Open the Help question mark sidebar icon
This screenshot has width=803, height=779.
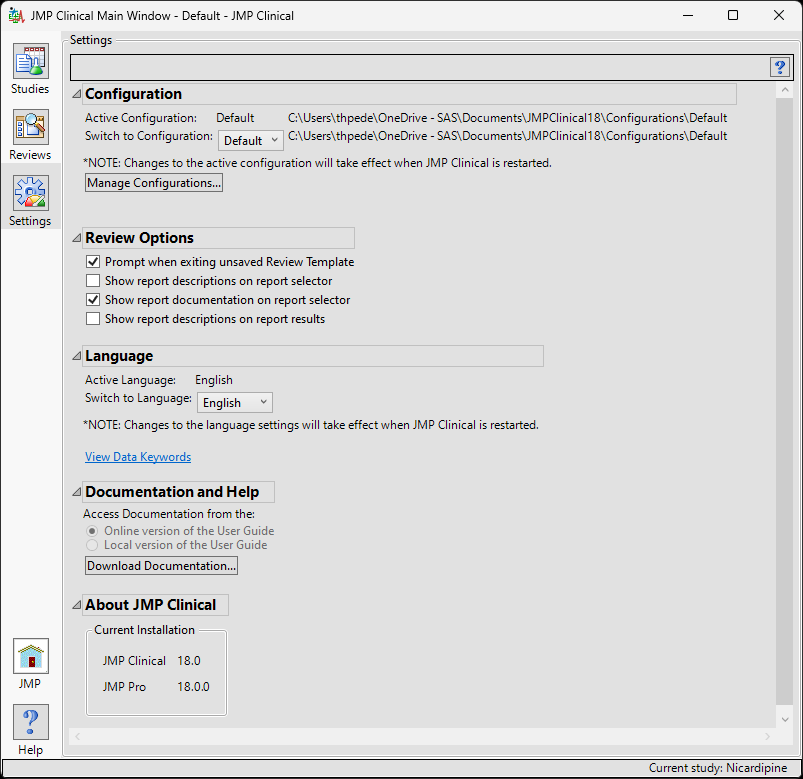pyautogui.click(x=31, y=722)
